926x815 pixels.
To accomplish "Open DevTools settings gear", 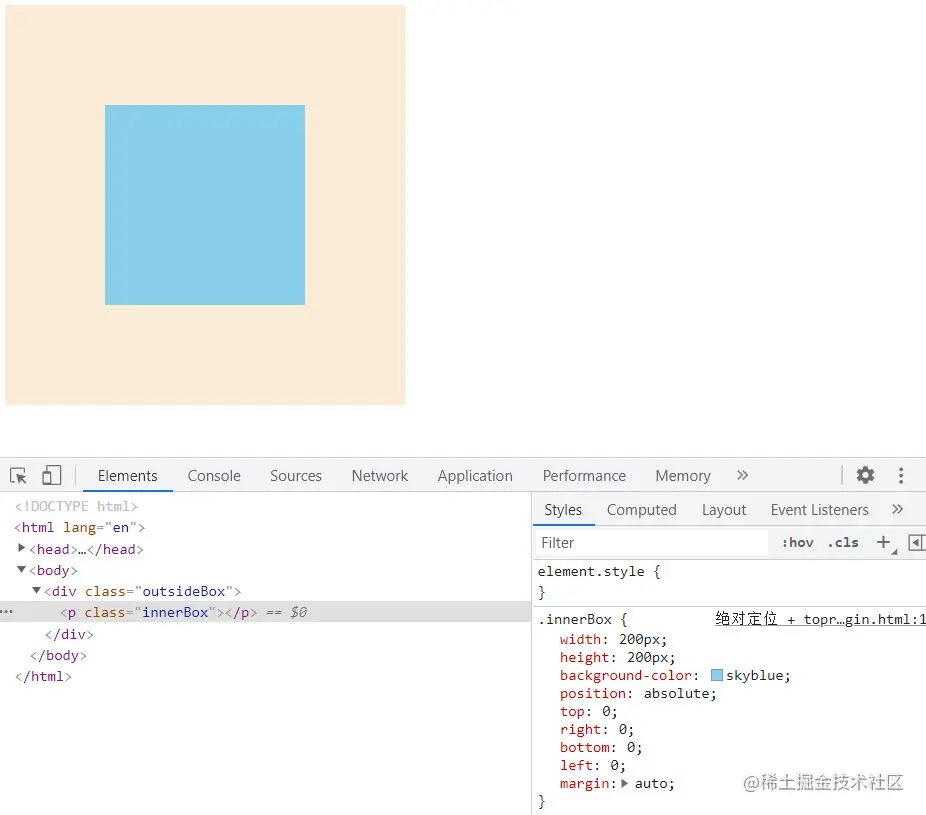I will tap(865, 475).
